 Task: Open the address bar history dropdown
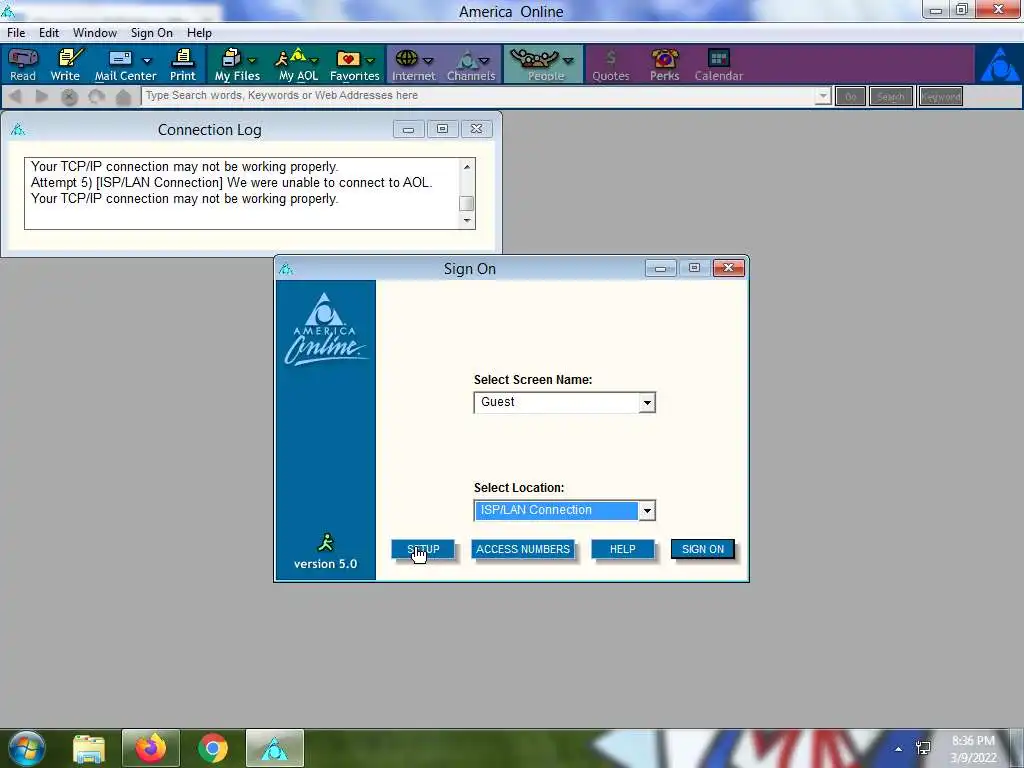coord(823,97)
